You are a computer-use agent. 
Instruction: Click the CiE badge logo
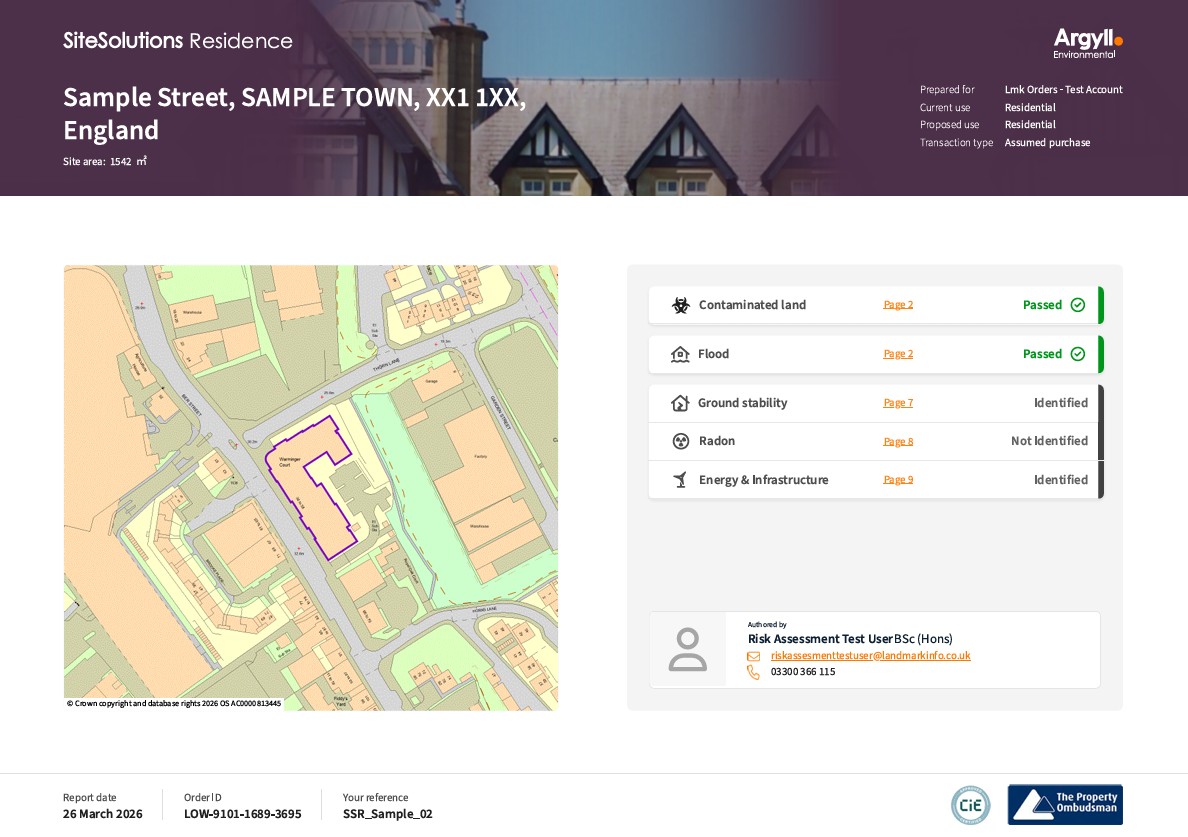coord(970,805)
